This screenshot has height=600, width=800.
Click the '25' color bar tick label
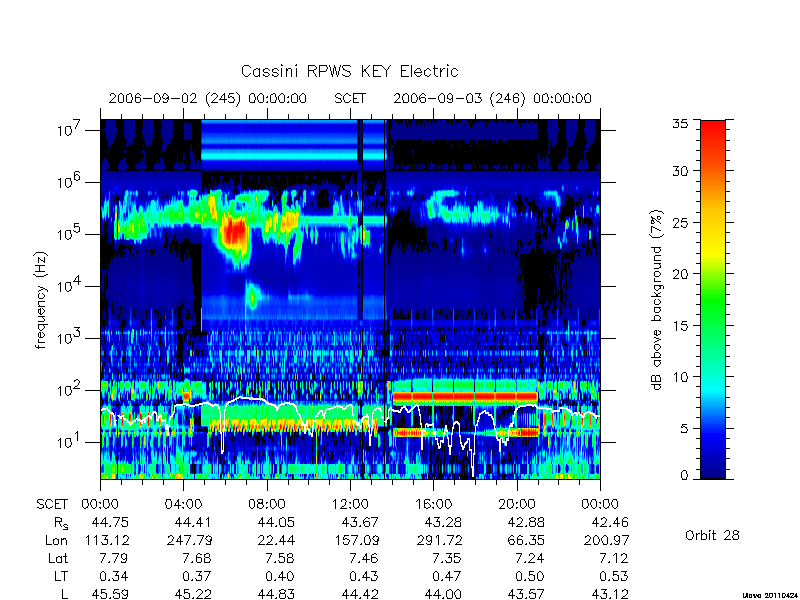point(680,222)
